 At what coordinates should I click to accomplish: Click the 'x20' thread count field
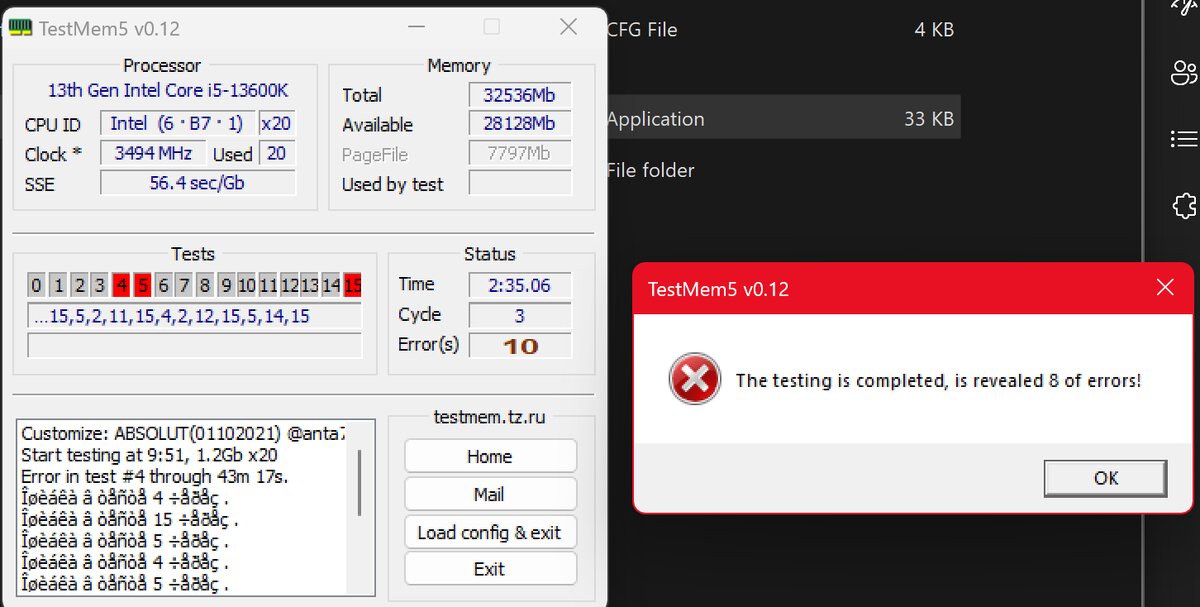pyautogui.click(x=277, y=123)
